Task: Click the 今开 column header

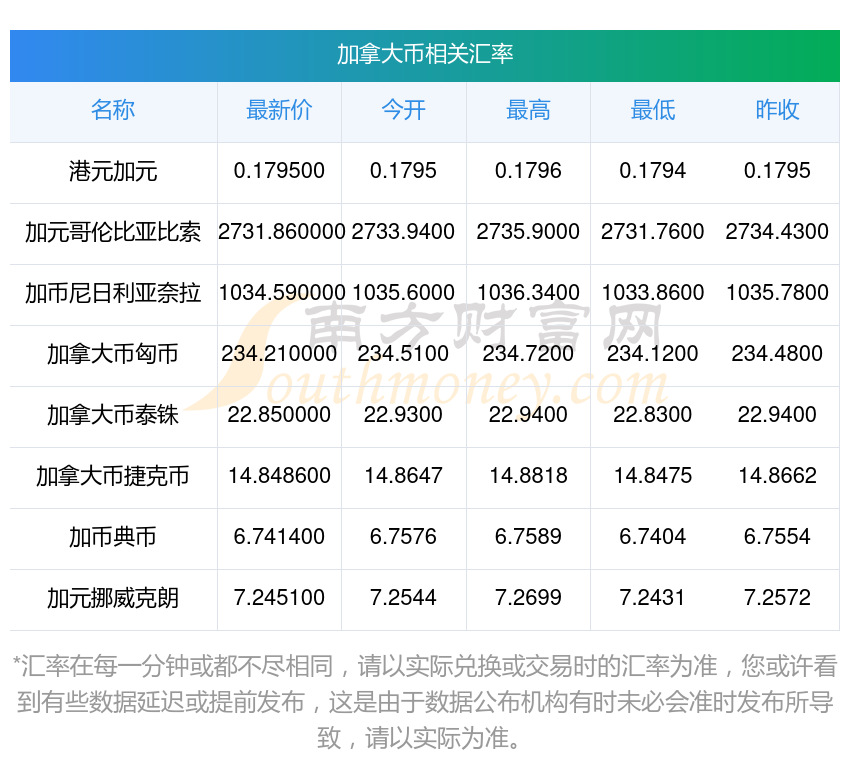Action: click(403, 110)
